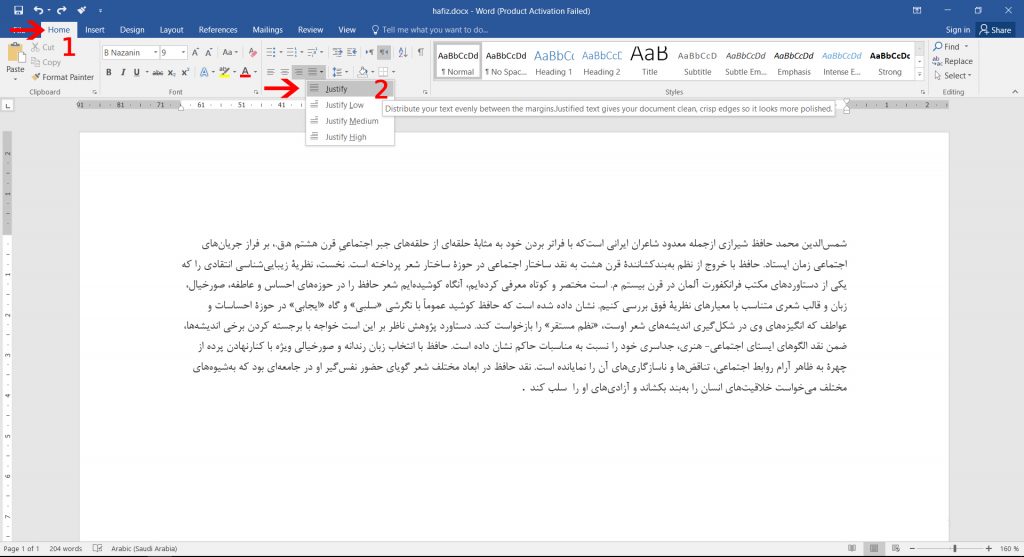Screen dimensions: 1024x557
Task: Open the Mailings tab
Action: [x=268, y=30]
